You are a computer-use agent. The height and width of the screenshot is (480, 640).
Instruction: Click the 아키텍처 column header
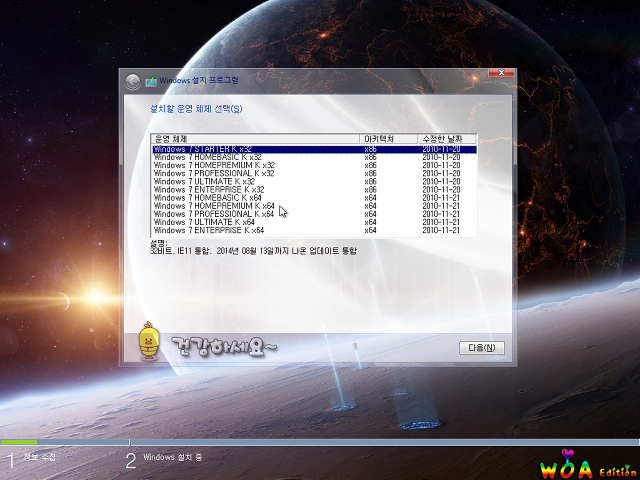pos(389,139)
